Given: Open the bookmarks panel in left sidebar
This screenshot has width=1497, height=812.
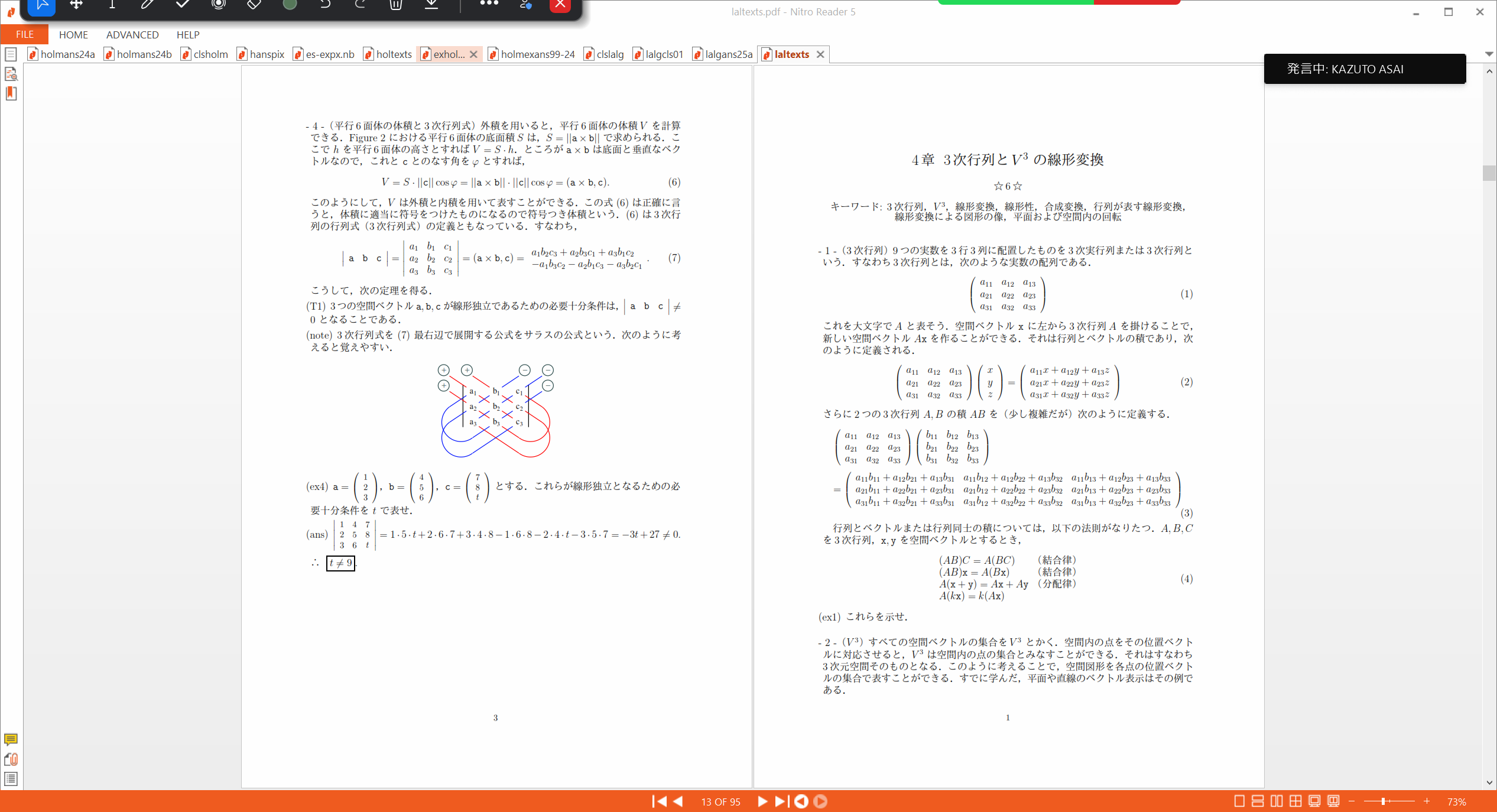Looking at the screenshot, I should (x=11, y=93).
